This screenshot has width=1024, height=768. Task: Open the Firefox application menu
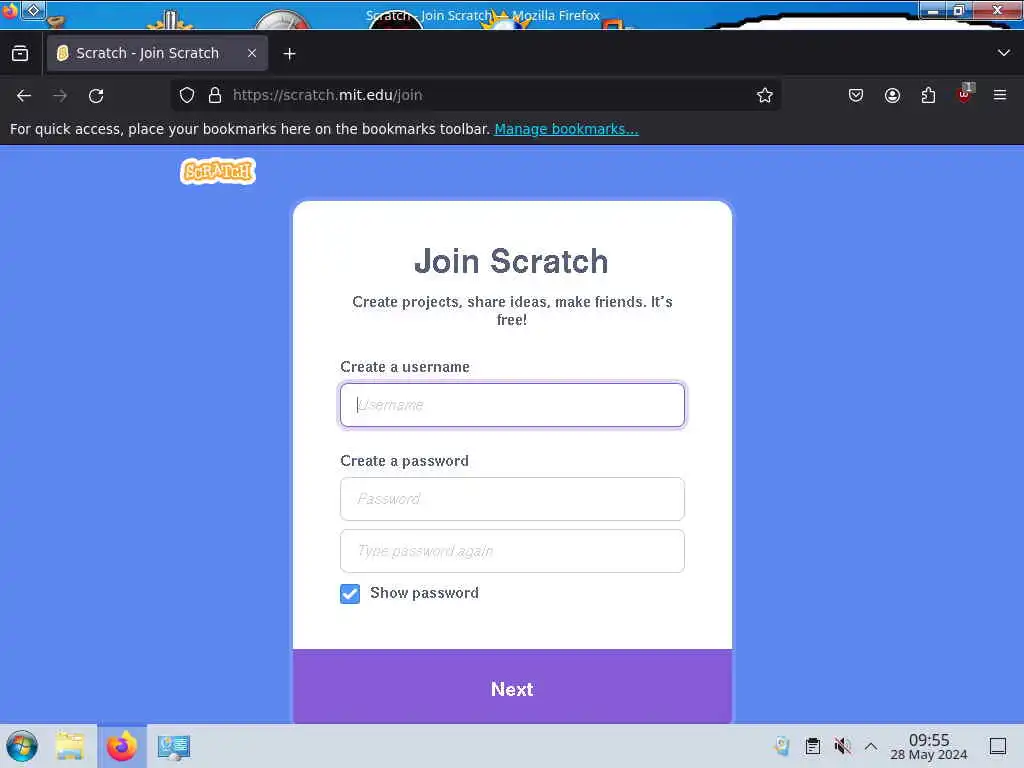point(1000,95)
